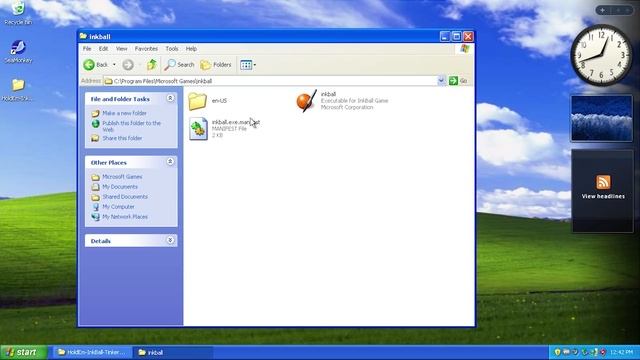The image size is (640, 360).
Task: Expand the address bar dropdown arrow
Action: pyautogui.click(x=441, y=81)
